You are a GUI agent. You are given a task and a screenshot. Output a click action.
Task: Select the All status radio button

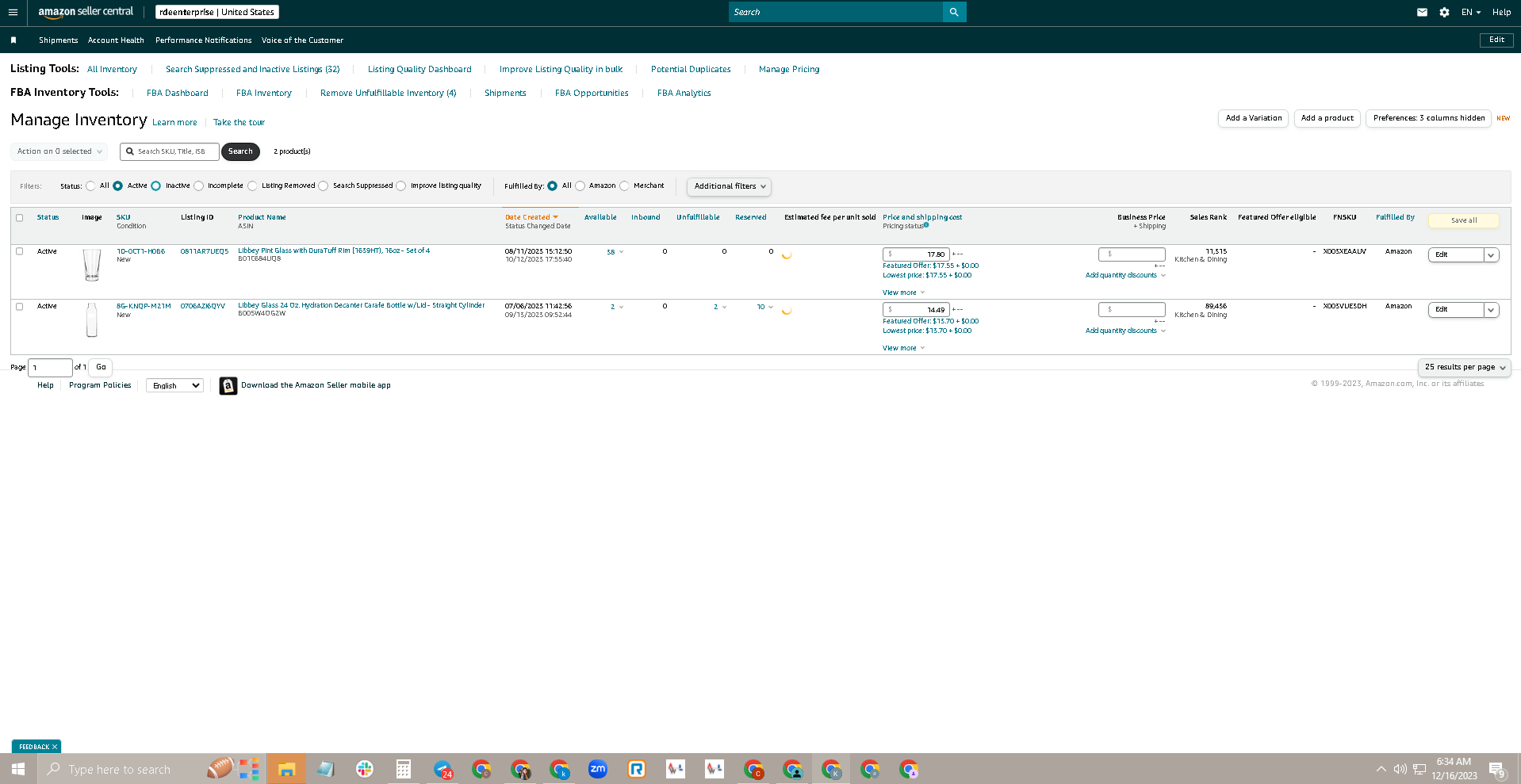[90, 186]
